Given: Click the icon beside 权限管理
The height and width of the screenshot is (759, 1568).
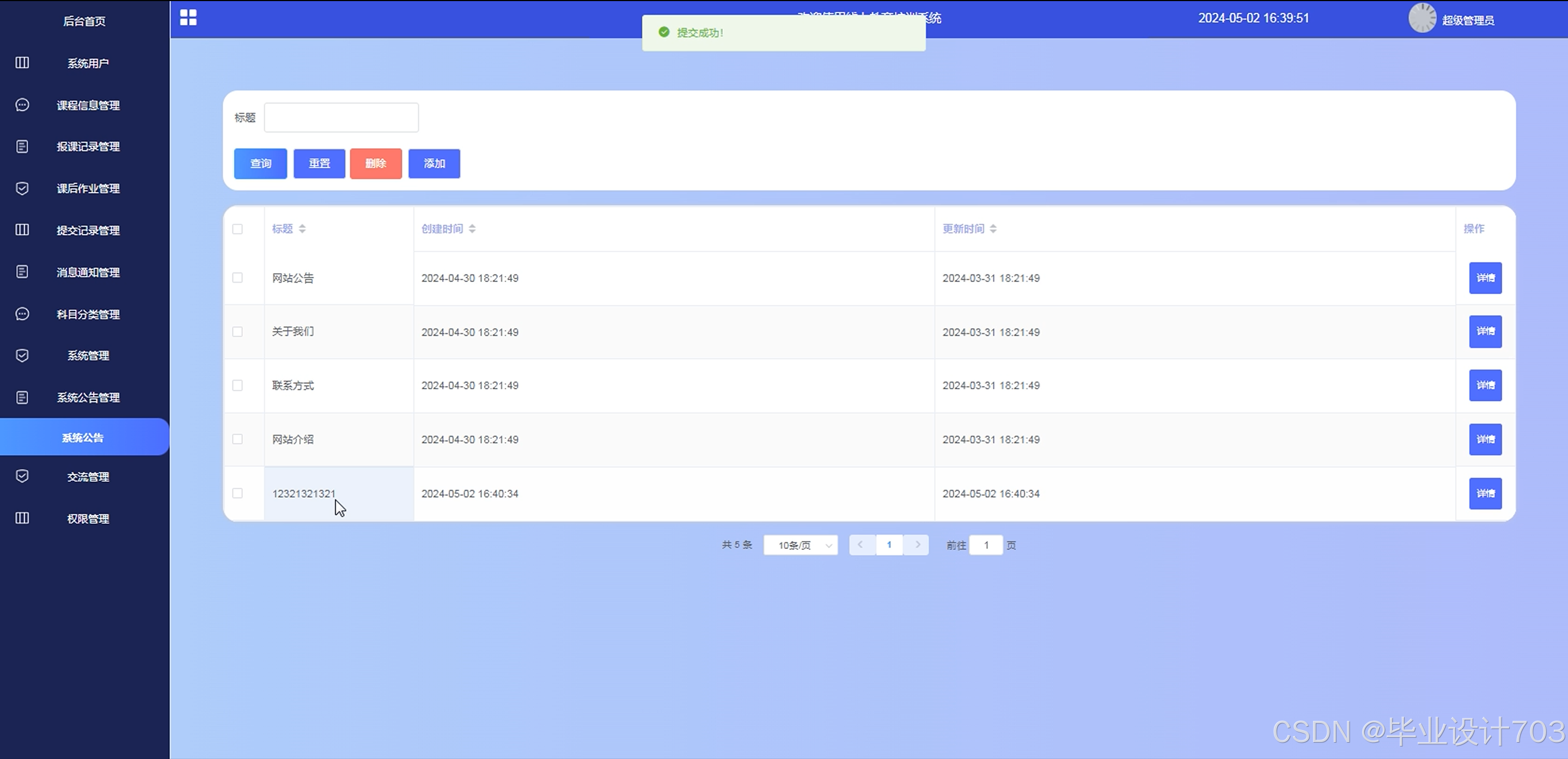Looking at the screenshot, I should point(22,518).
